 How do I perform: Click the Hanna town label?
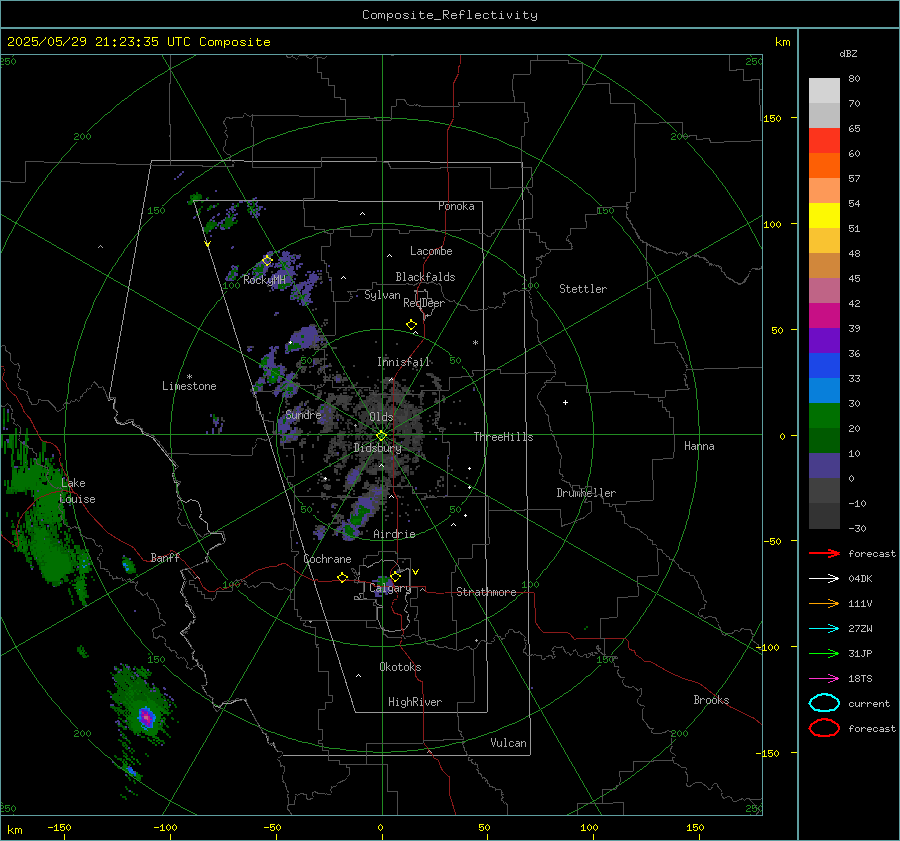pyautogui.click(x=699, y=446)
